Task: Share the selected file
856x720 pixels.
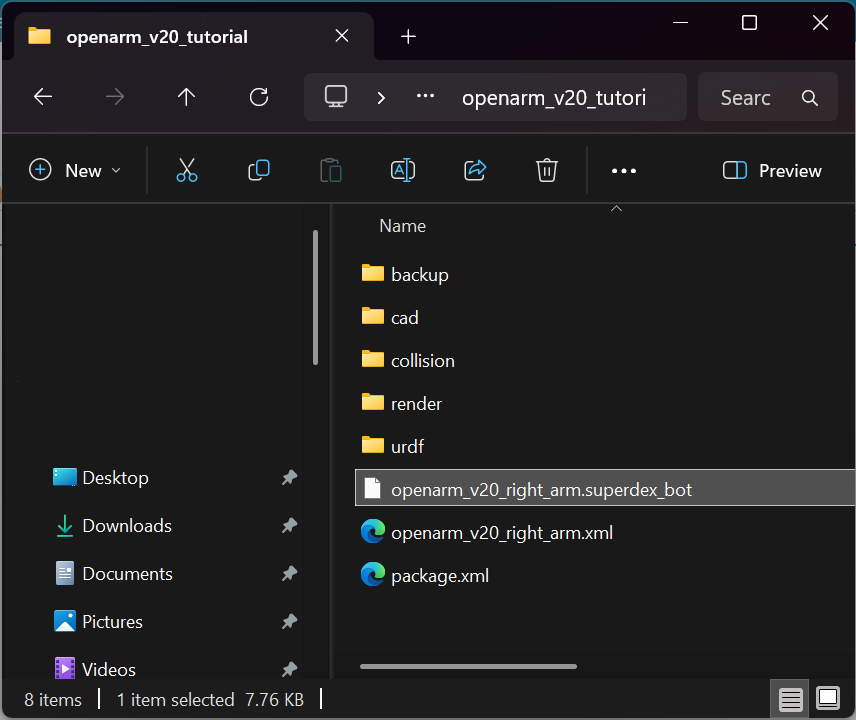Action: click(x=475, y=170)
